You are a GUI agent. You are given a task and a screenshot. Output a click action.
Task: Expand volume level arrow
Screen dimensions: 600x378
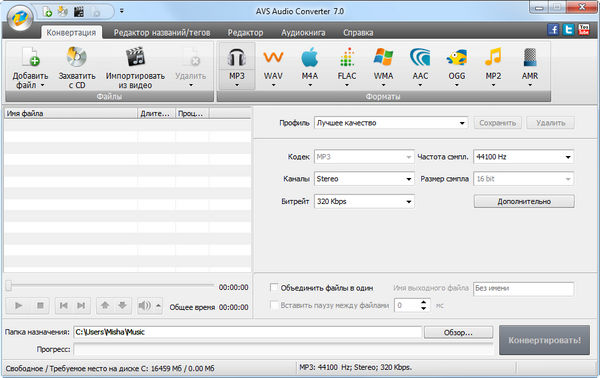tap(158, 306)
